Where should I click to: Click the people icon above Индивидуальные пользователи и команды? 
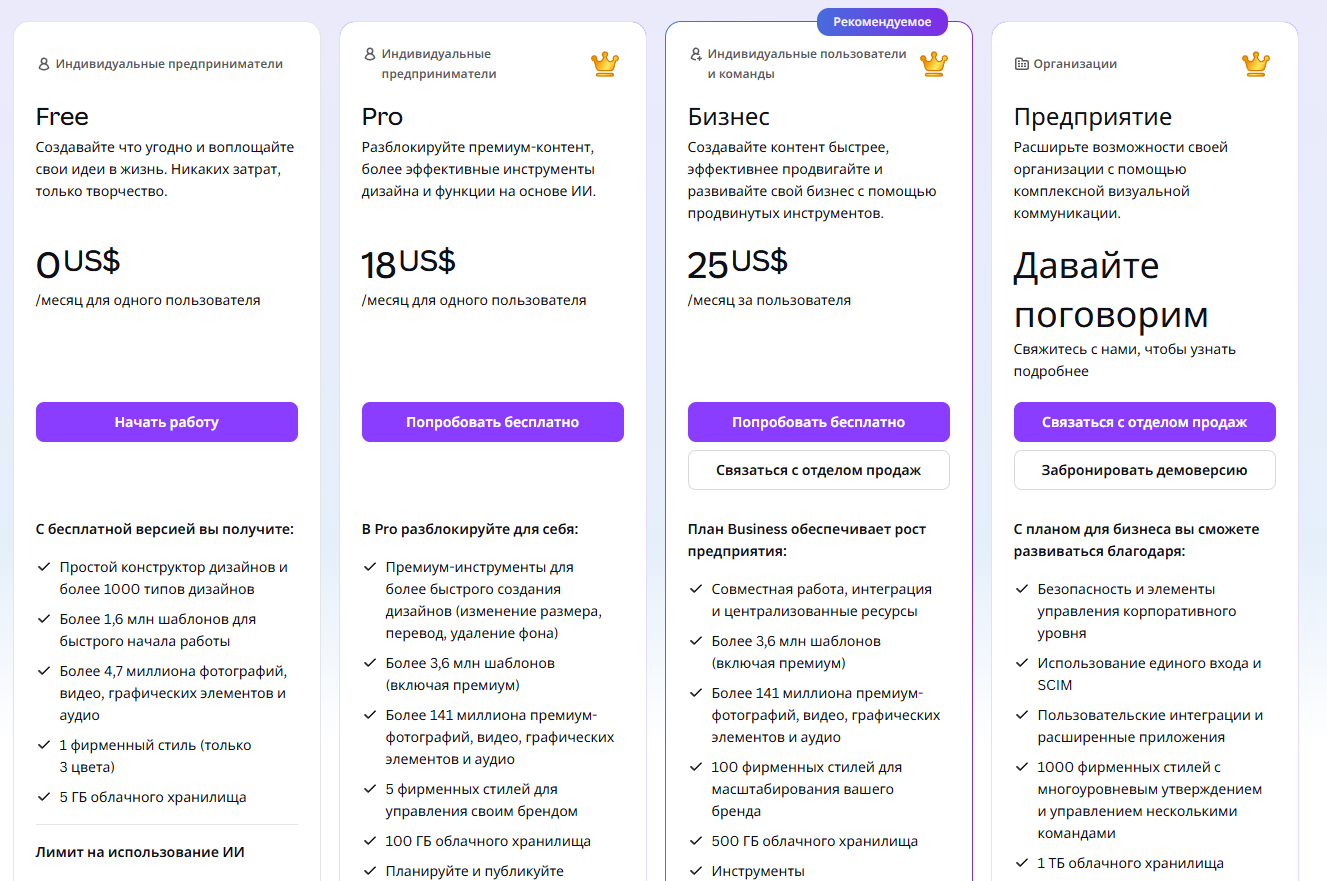[695, 55]
